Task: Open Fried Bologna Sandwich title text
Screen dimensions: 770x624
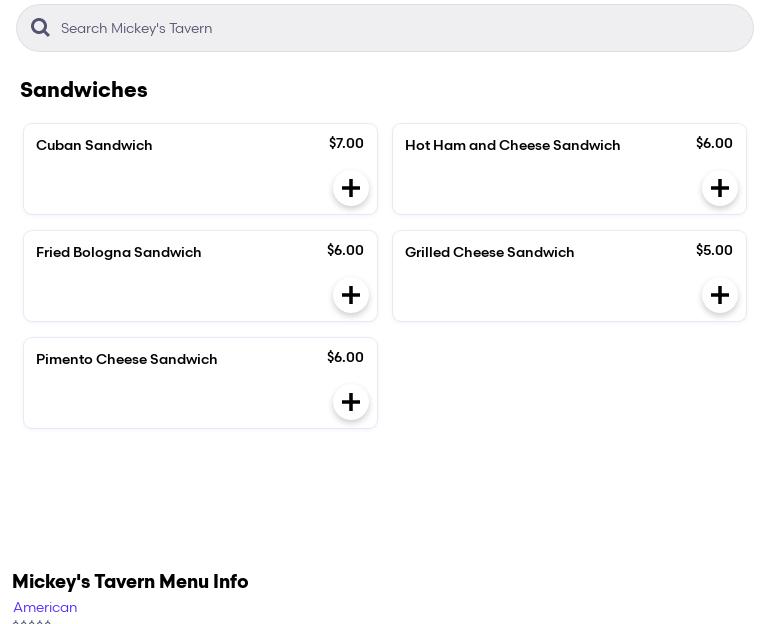Action: pos(119,252)
